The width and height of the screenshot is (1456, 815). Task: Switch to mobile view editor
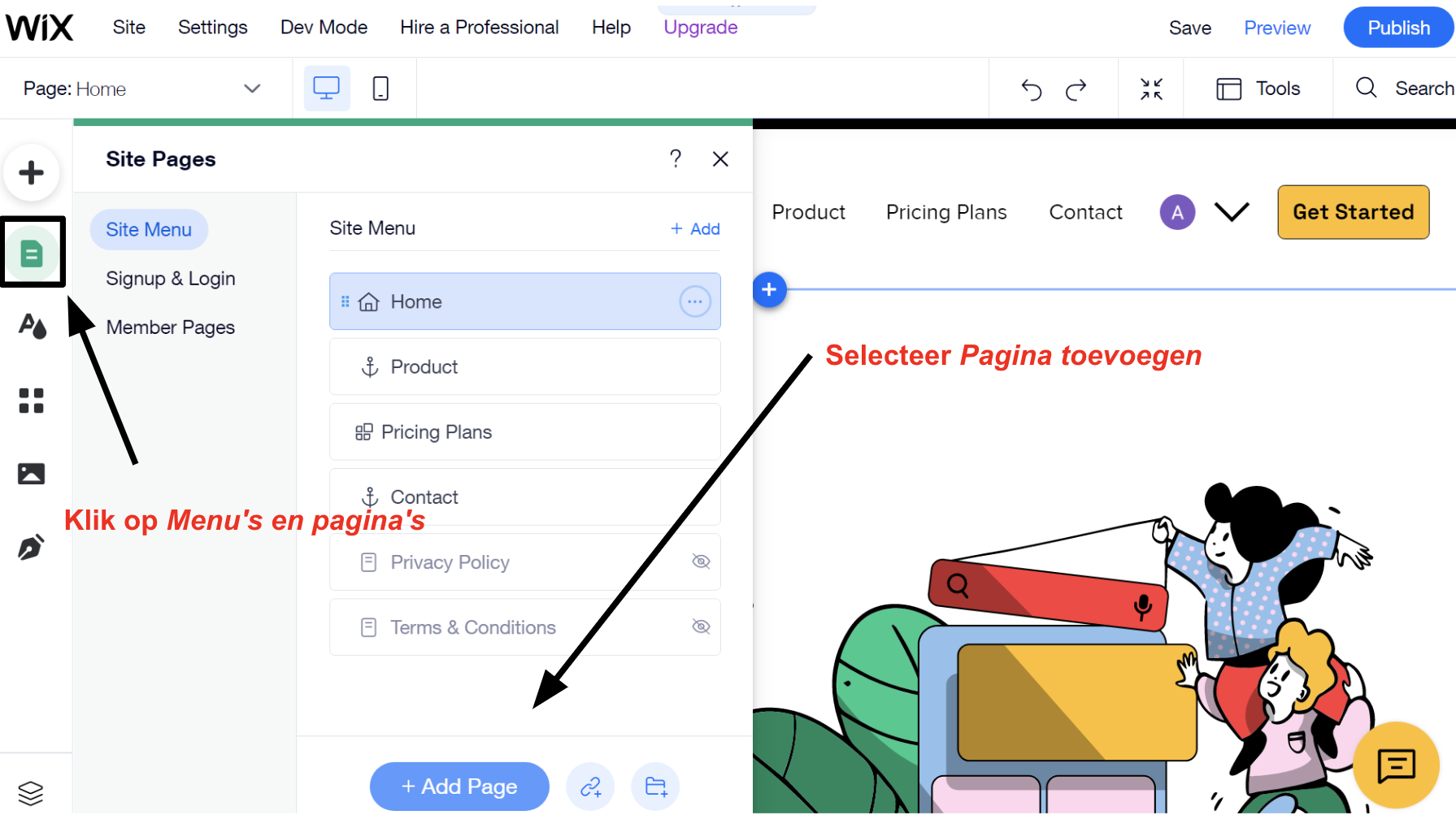[x=380, y=89]
